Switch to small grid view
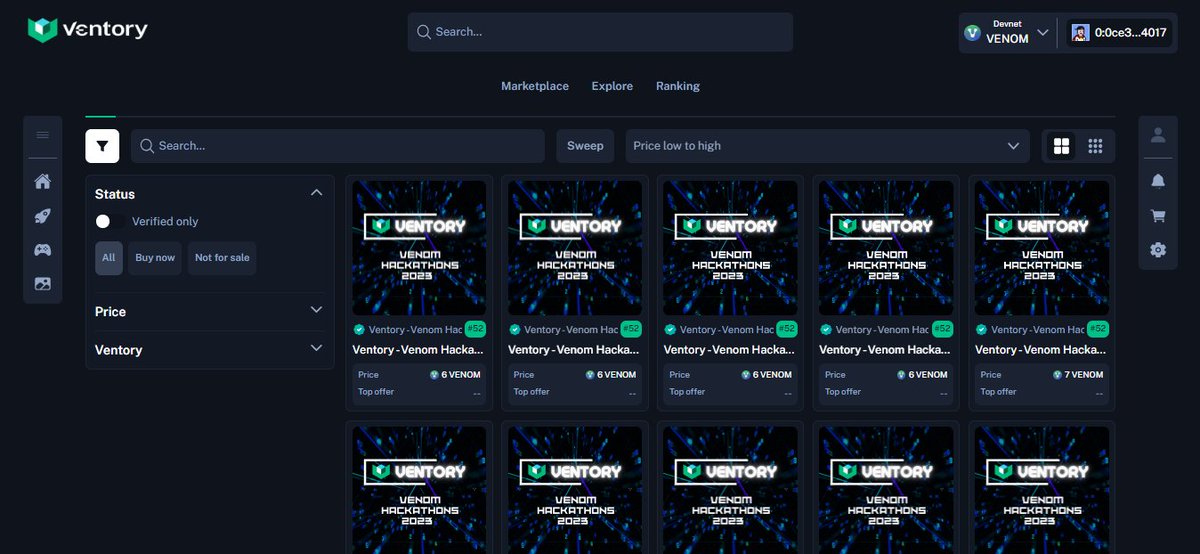Viewport: 1200px width, 554px height. pyautogui.click(x=1096, y=146)
